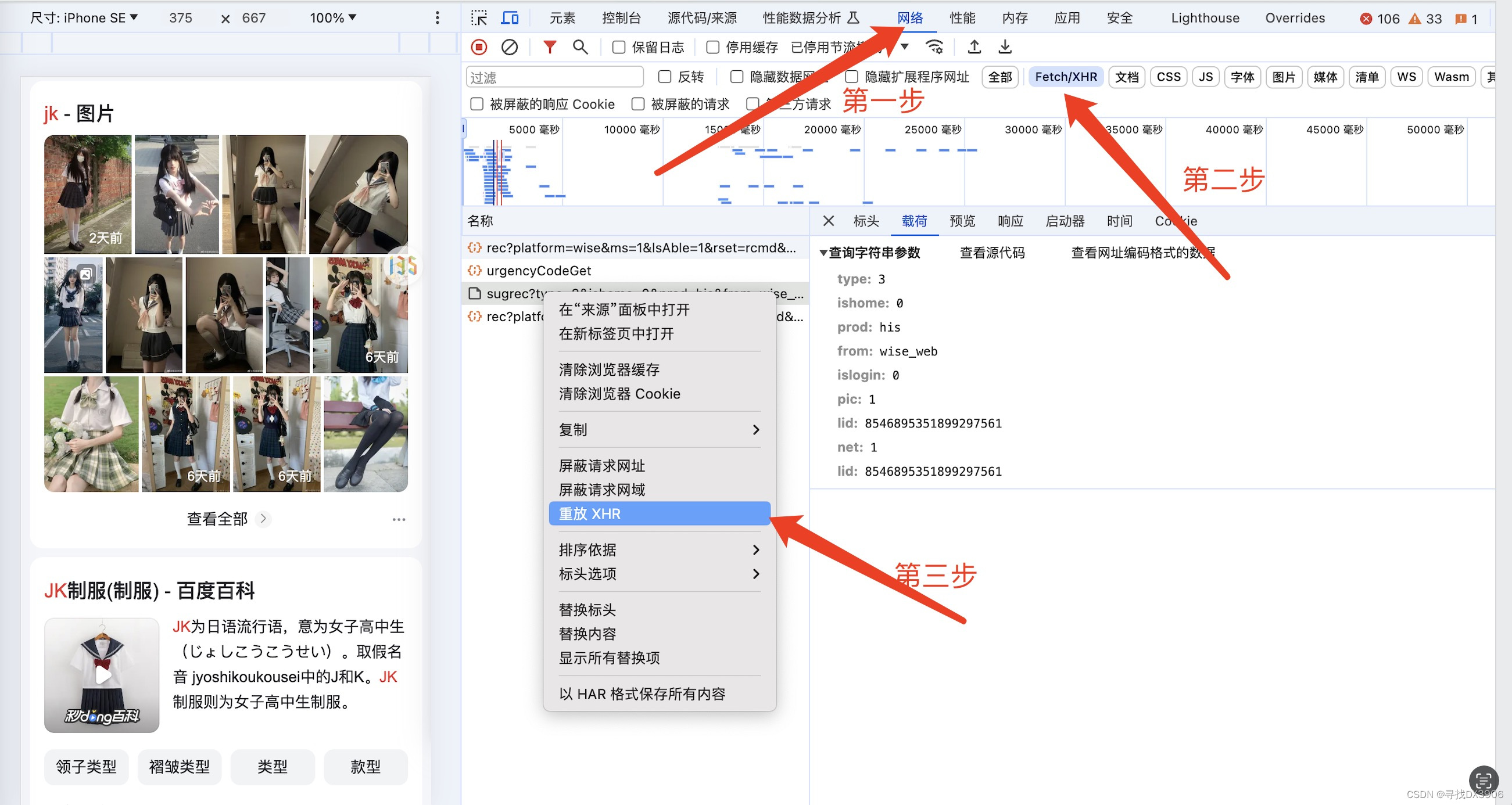Enable the 保留日志 checkbox

tap(619, 48)
